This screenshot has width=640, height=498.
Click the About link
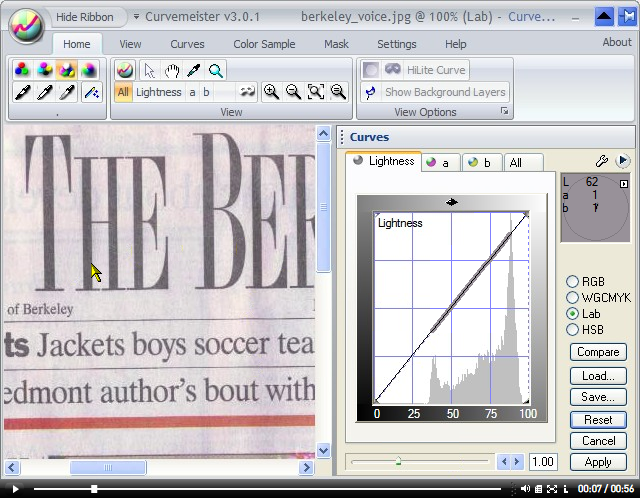[617, 42]
